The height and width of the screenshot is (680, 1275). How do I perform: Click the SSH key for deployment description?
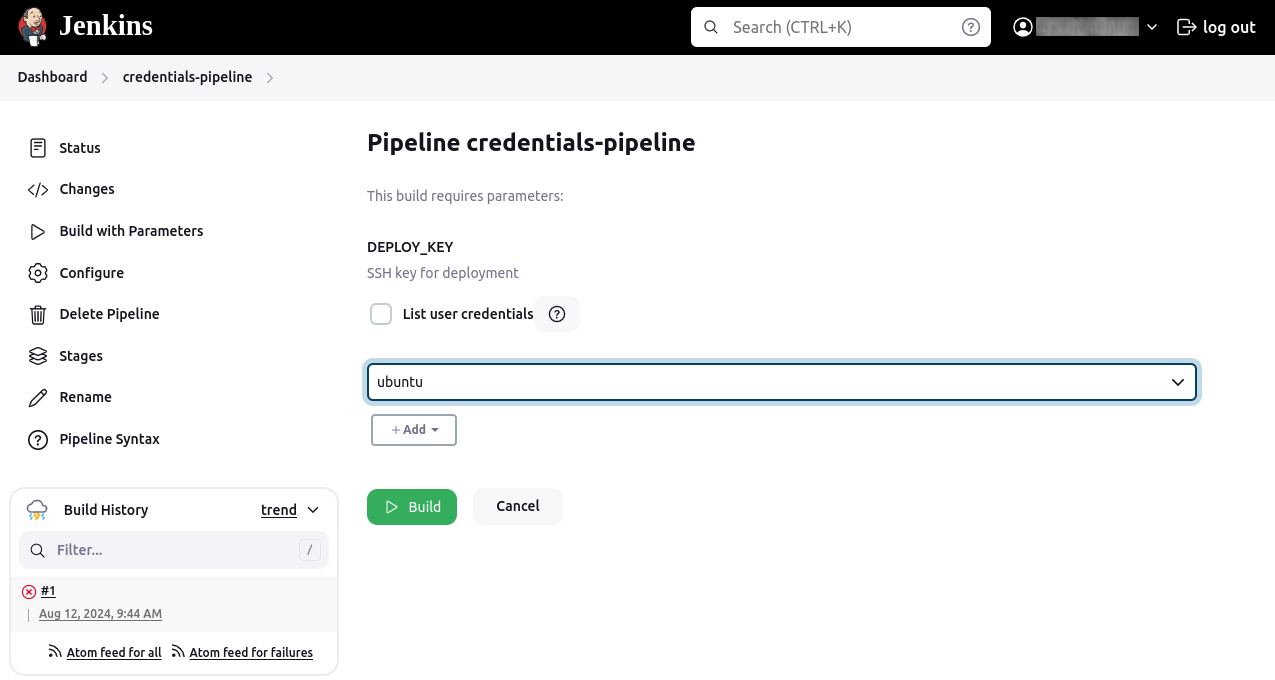(x=443, y=273)
